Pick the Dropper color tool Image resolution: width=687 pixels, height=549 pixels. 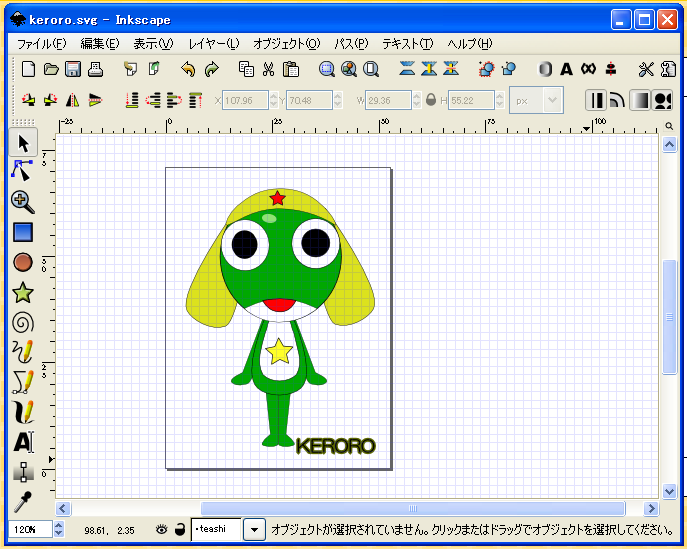(23, 502)
